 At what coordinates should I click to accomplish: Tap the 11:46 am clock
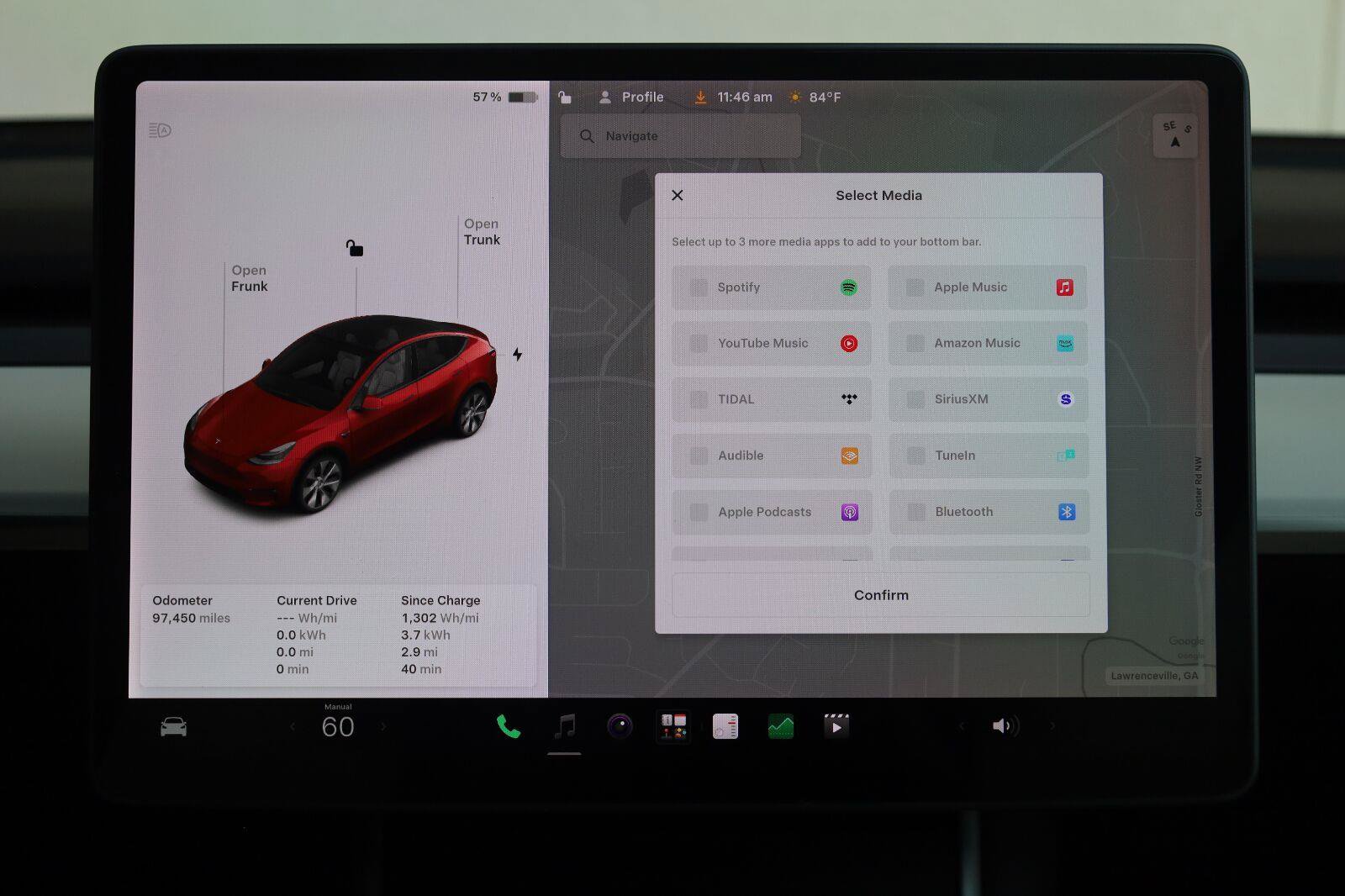click(745, 98)
